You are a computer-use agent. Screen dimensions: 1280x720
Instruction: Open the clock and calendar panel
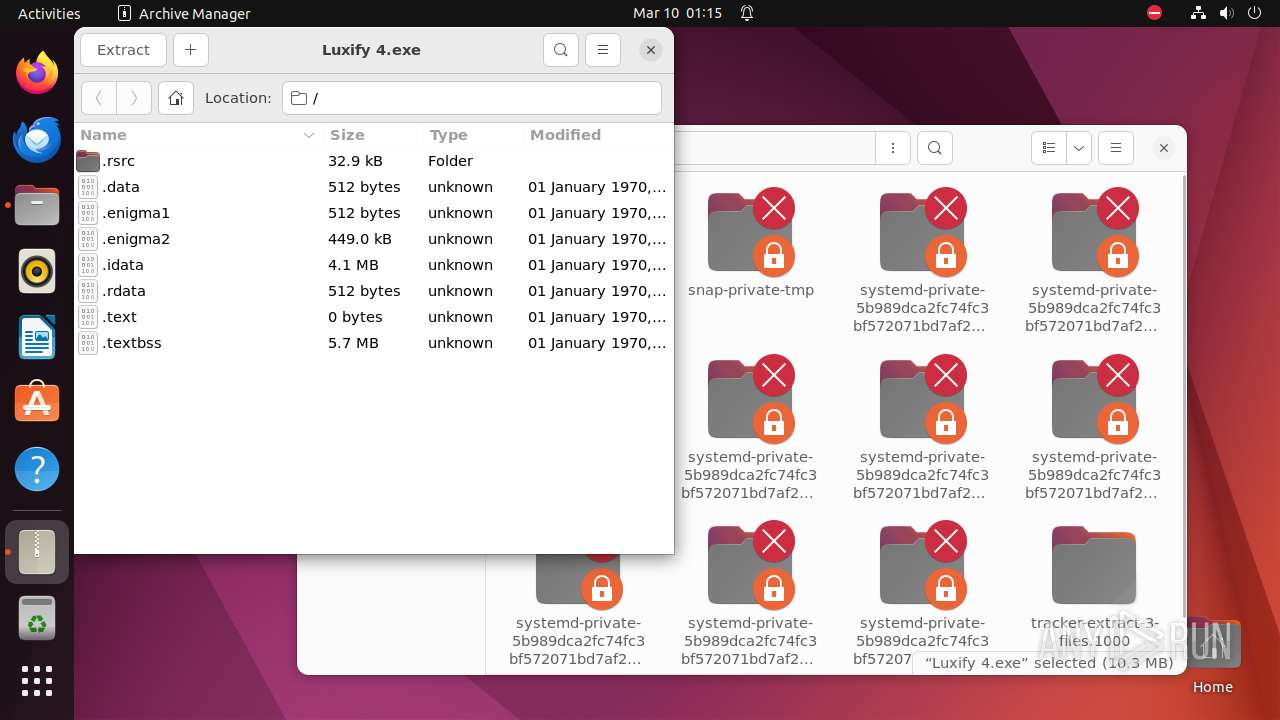click(x=677, y=13)
